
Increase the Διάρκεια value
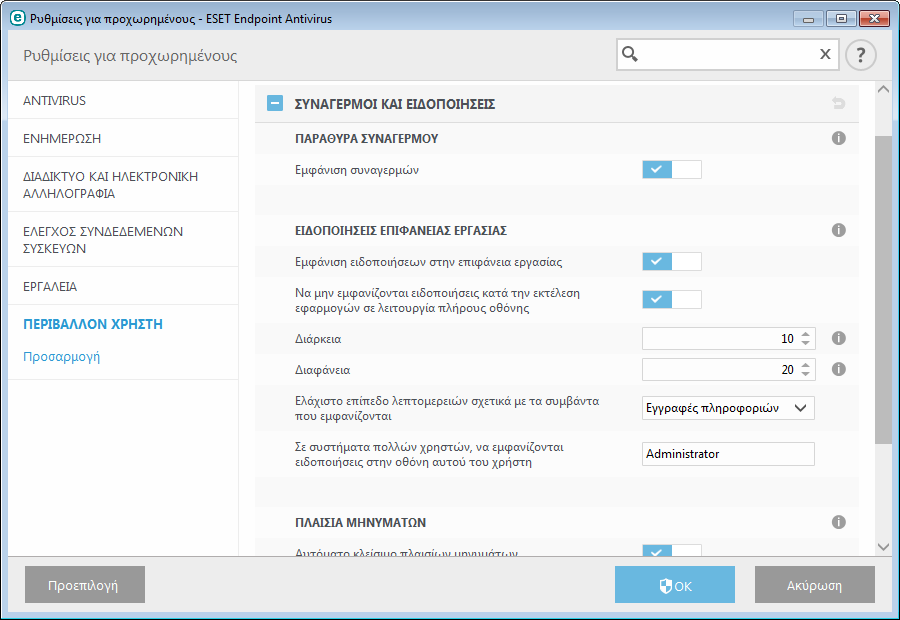click(805, 334)
